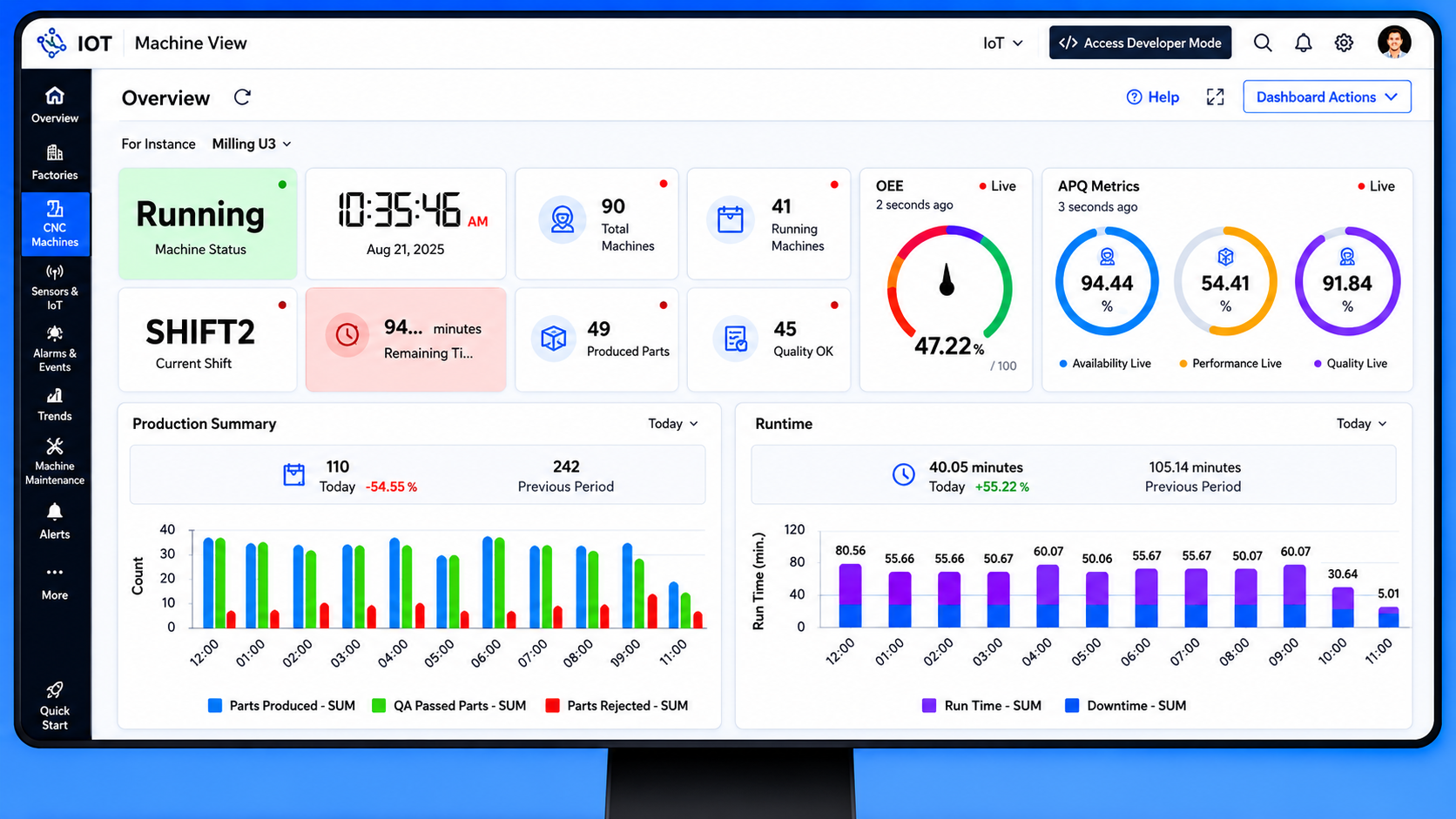This screenshot has width=1456, height=819.
Task: Toggle Downtime - SUM legend
Action: (1125, 706)
